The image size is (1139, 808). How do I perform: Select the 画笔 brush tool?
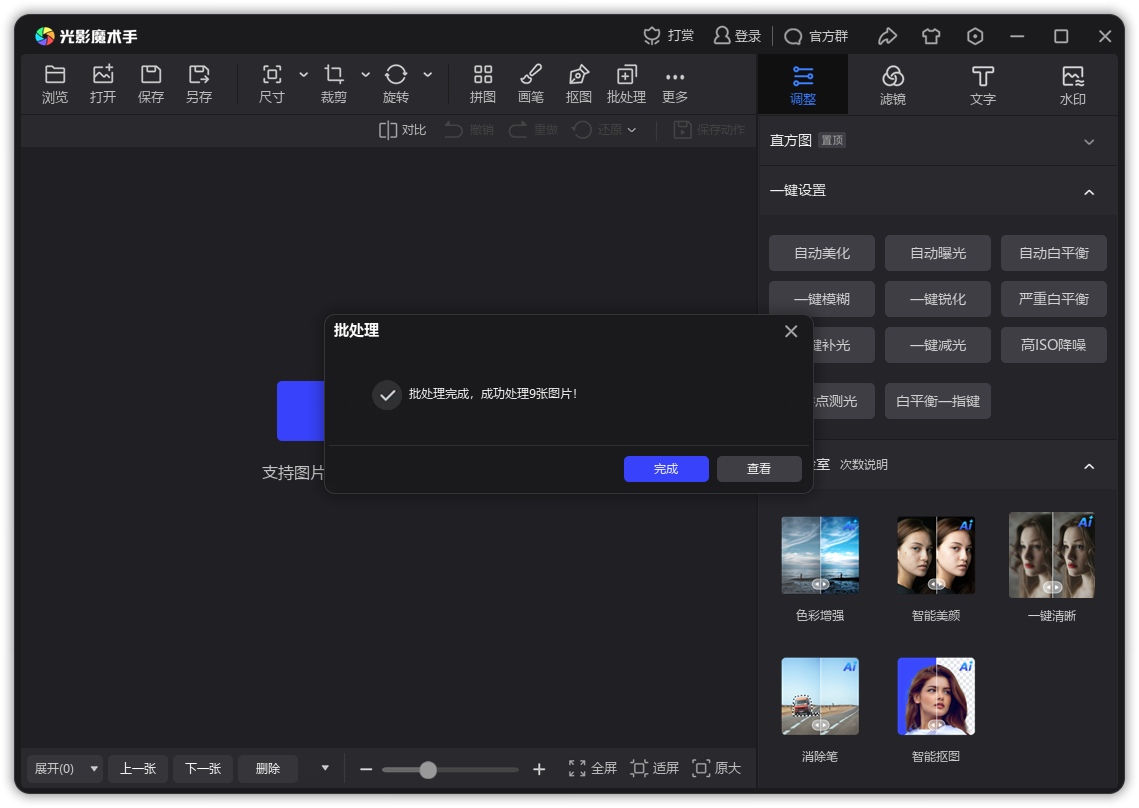(x=531, y=76)
